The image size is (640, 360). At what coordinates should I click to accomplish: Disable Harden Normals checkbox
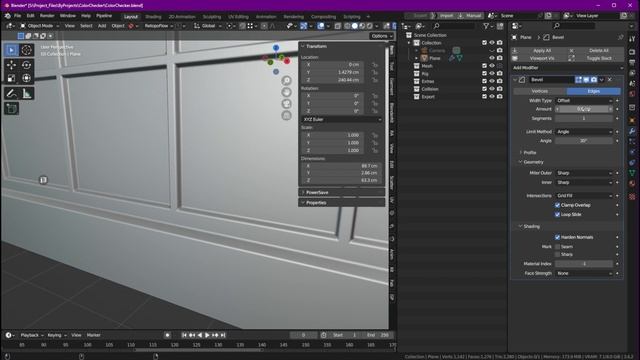557,237
